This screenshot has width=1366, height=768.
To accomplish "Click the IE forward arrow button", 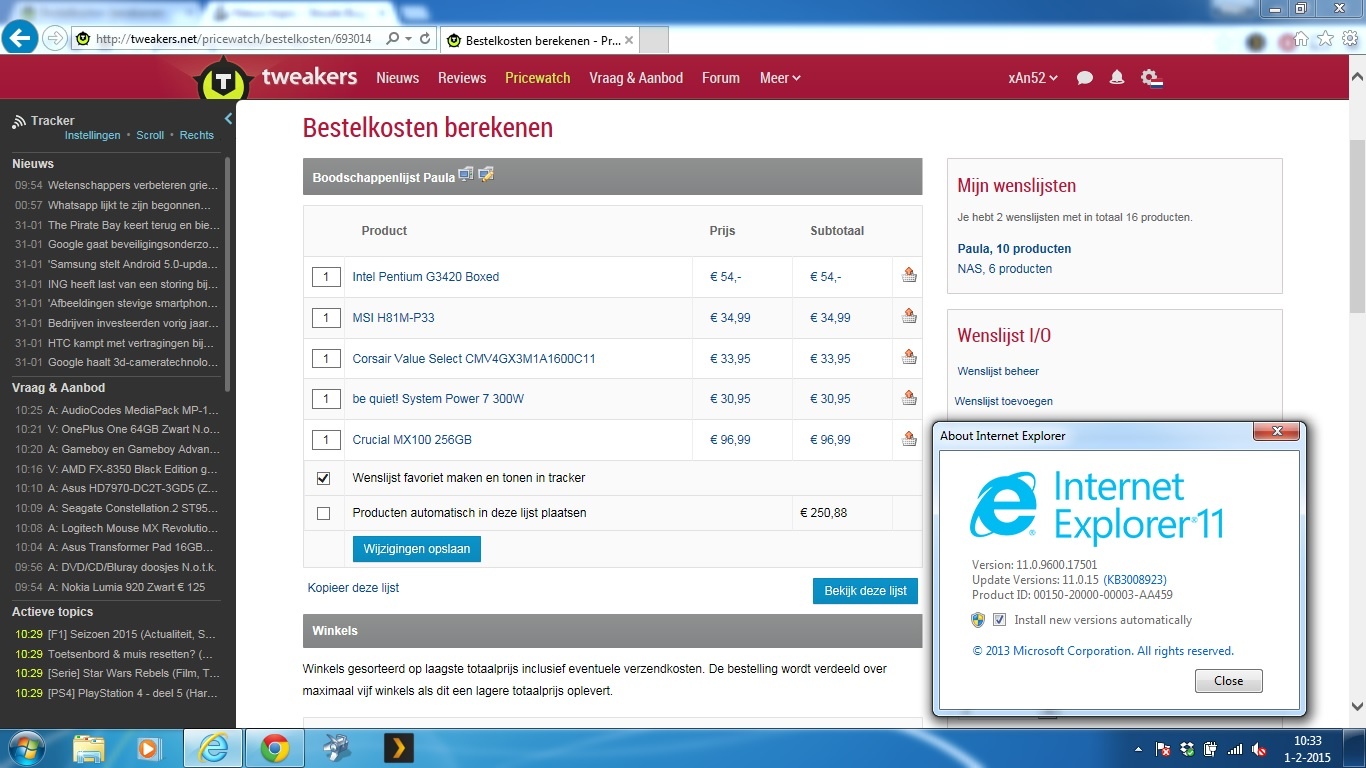I will pyautogui.click(x=55, y=39).
